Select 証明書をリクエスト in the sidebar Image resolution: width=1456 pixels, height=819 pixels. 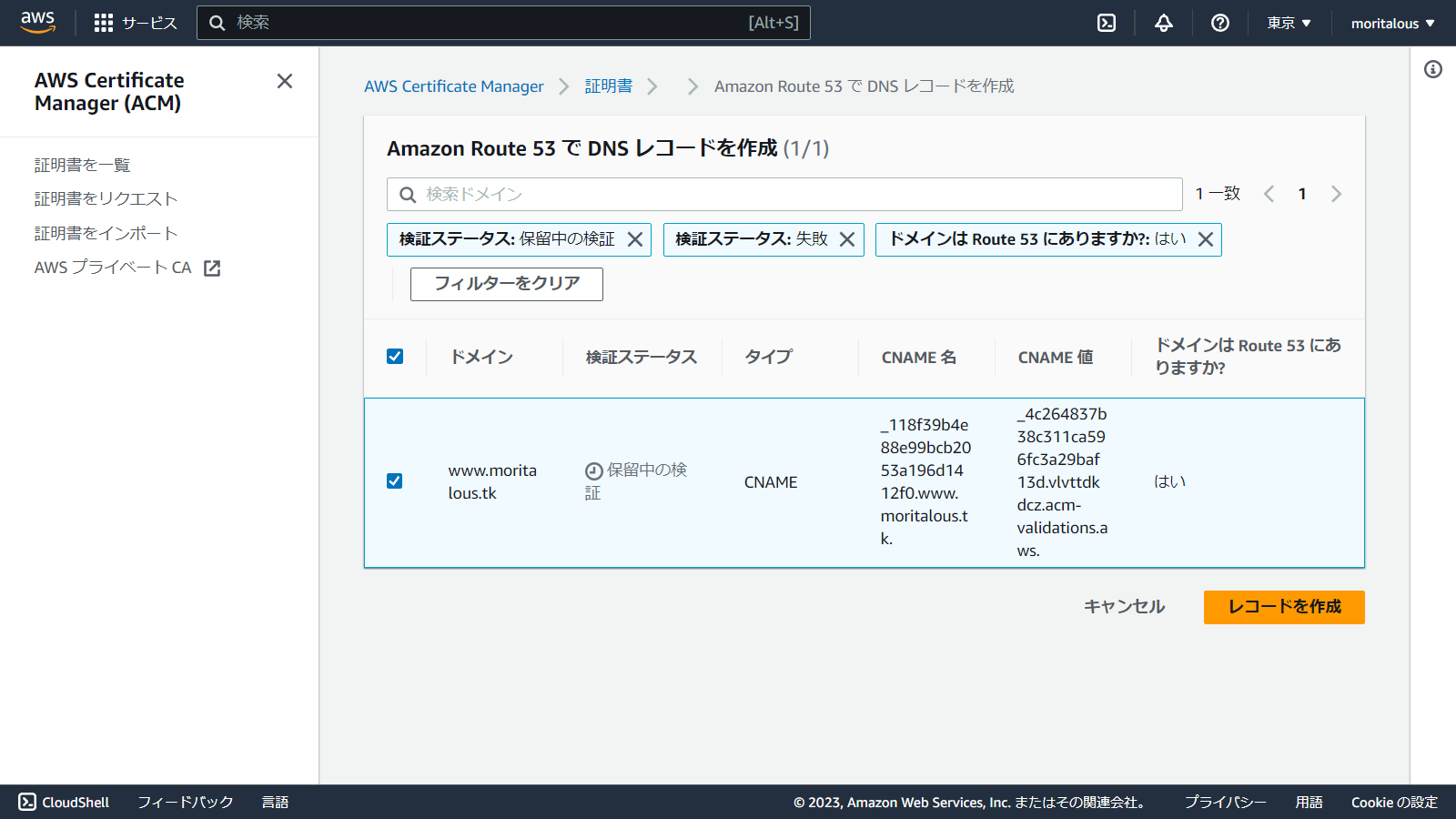click(x=105, y=198)
